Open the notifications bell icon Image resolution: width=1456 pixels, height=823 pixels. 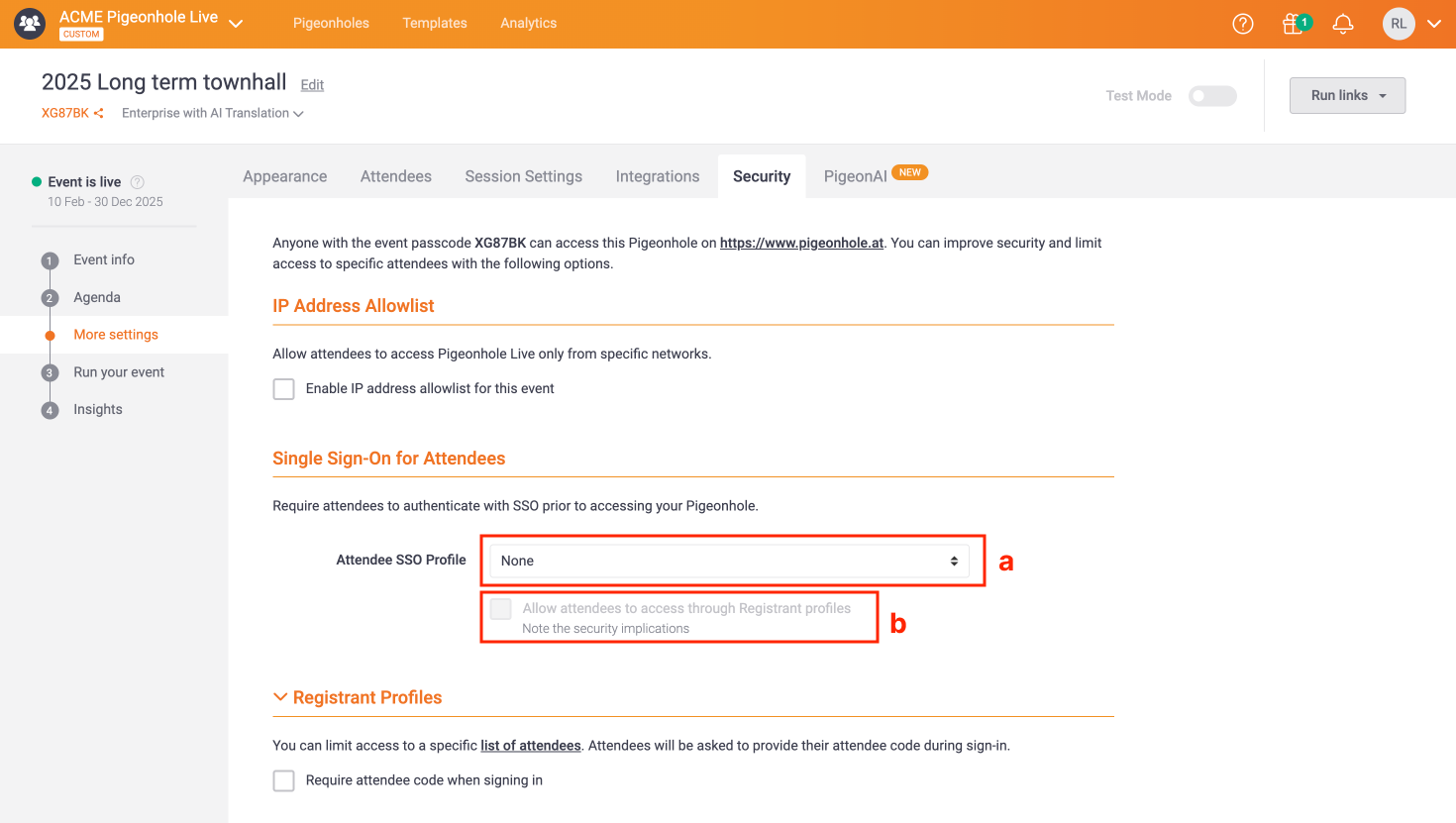[1343, 24]
